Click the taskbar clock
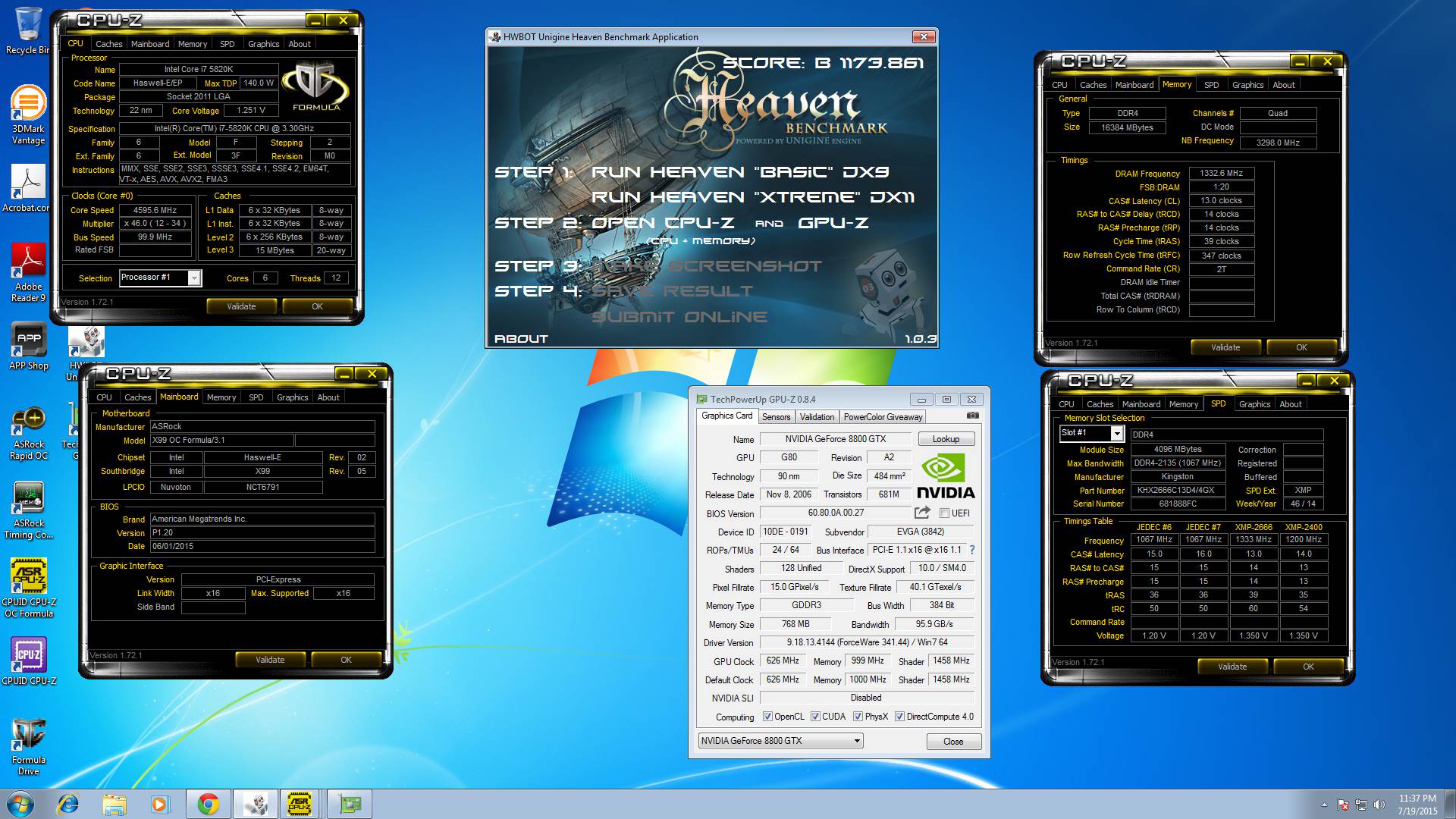Image resolution: width=1456 pixels, height=819 pixels. point(1417,805)
